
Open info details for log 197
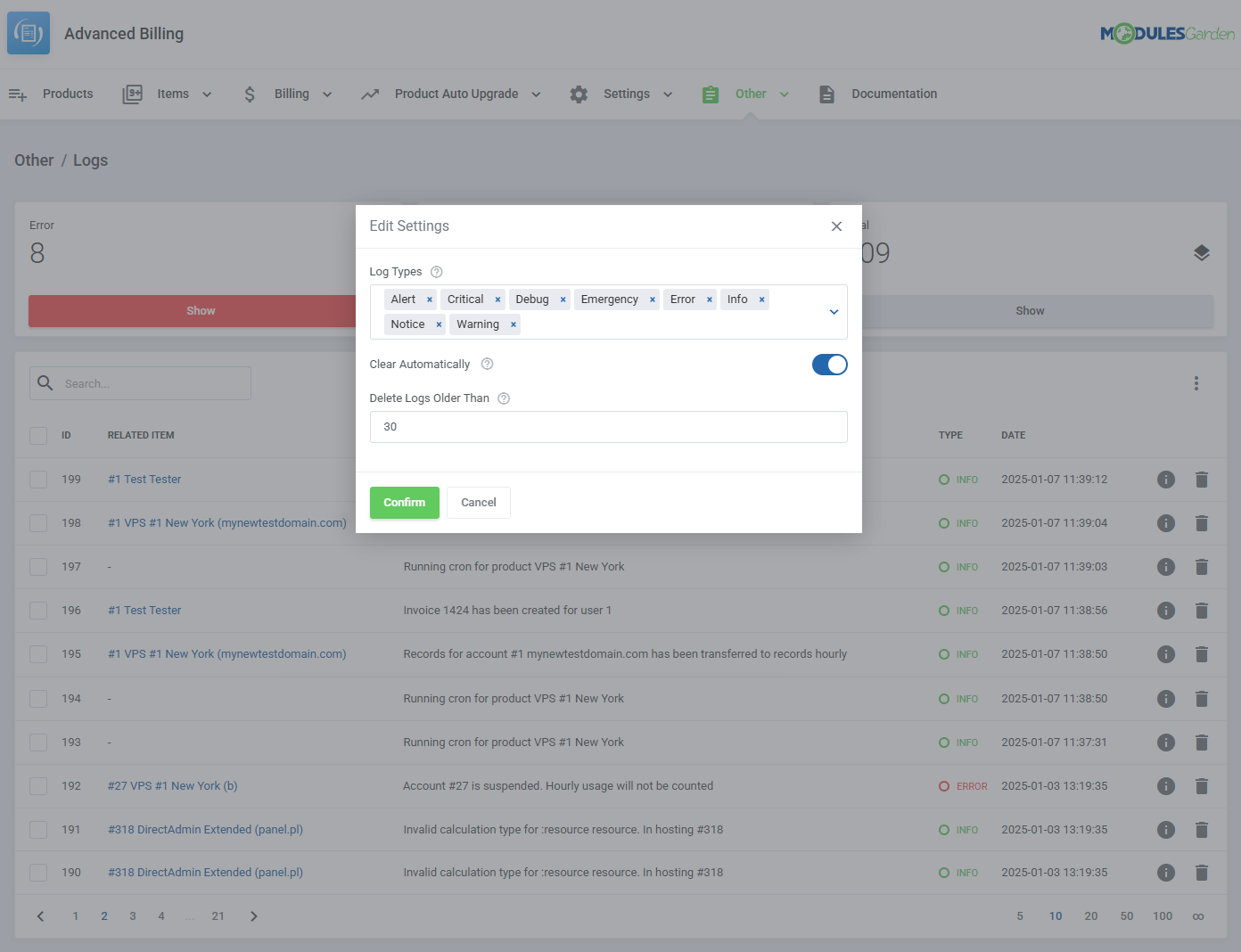tap(1165, 567)
